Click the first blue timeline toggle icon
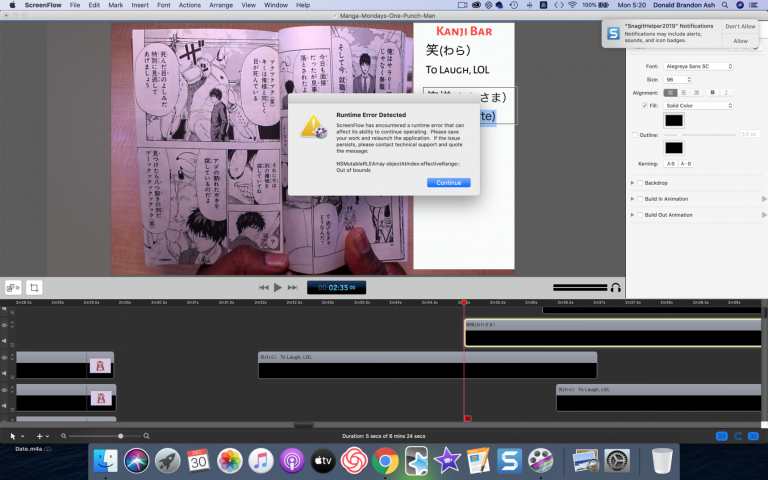The width and height of the screenshot is (768, 480). coord(721,436)
